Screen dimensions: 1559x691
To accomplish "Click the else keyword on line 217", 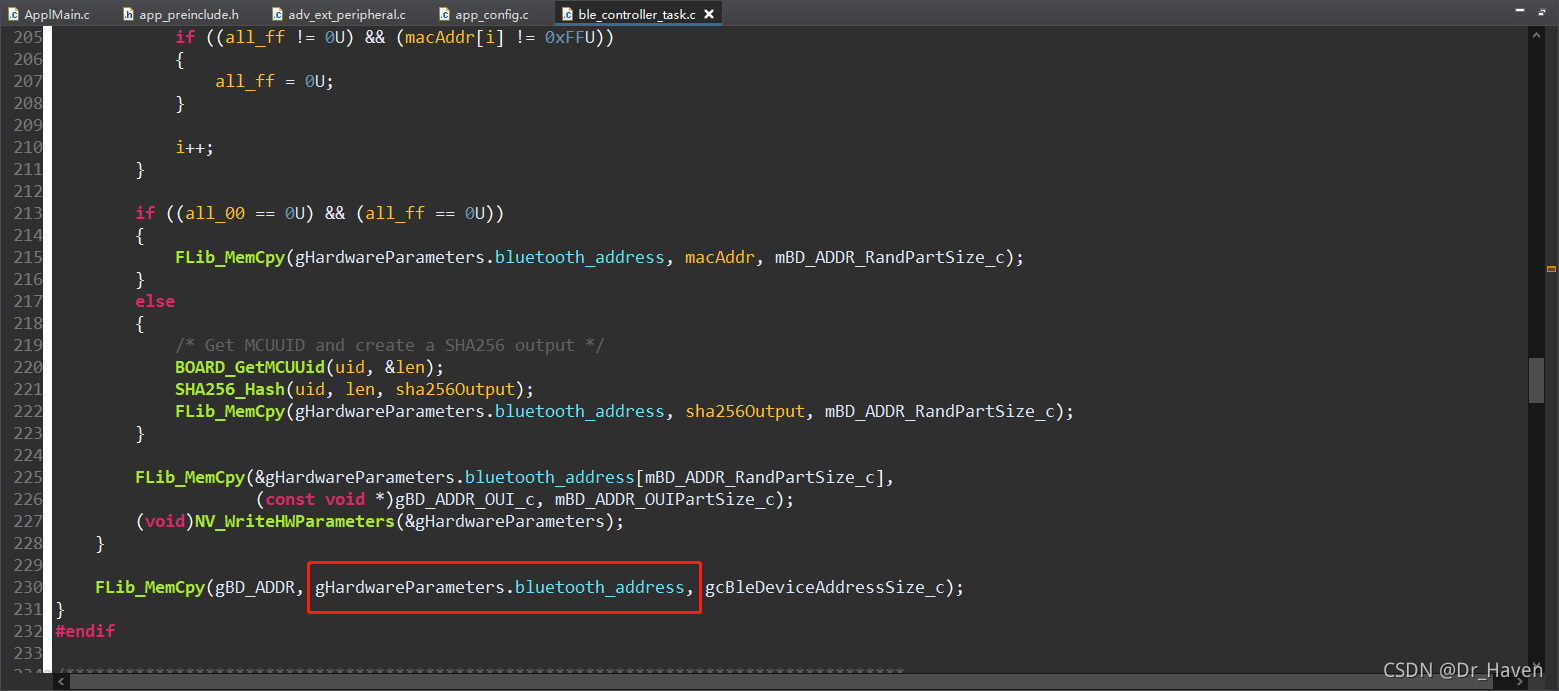I will point(155,301).
